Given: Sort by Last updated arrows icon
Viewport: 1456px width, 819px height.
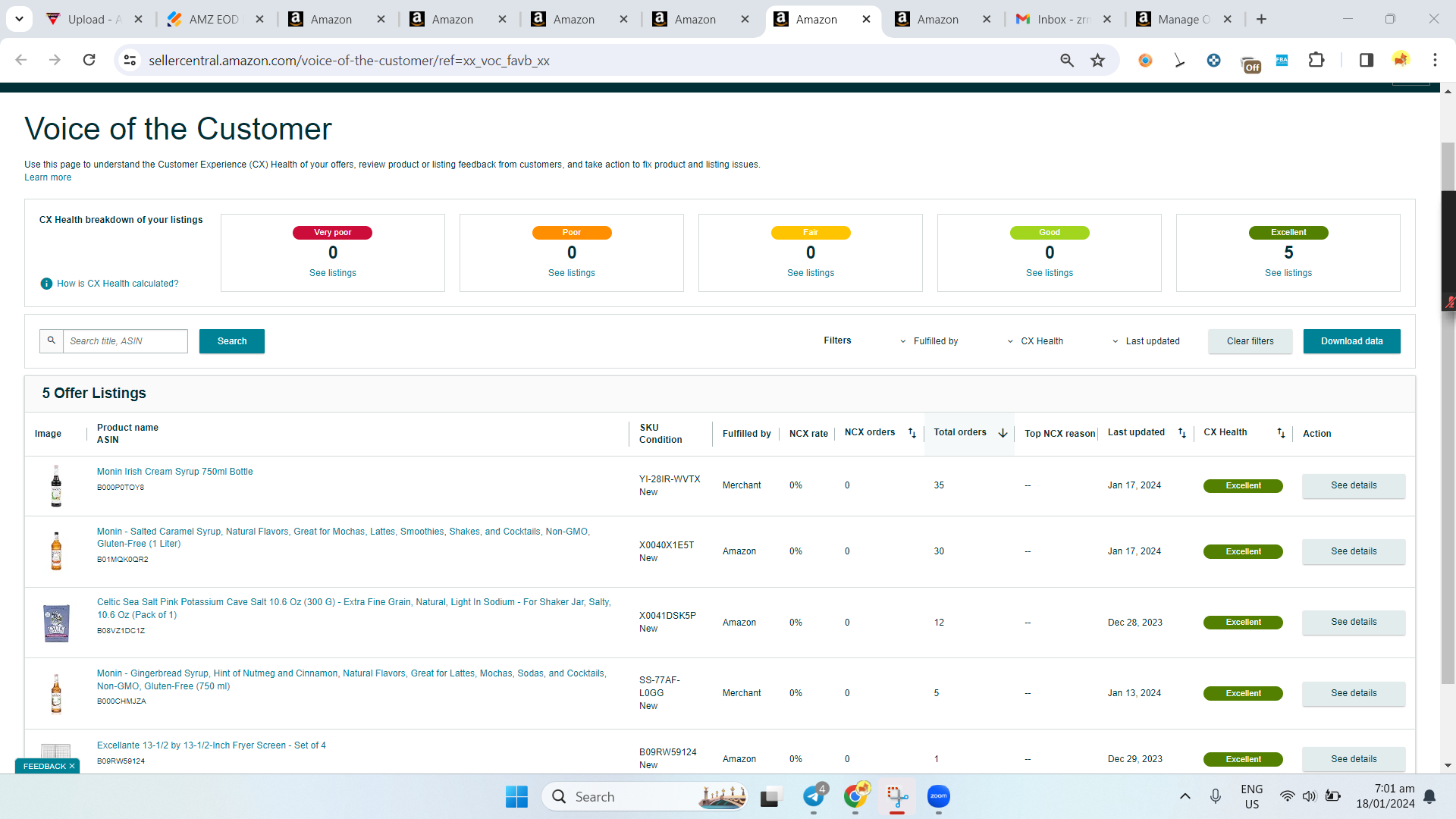Looking at the screenshot, I should 1182,433.
